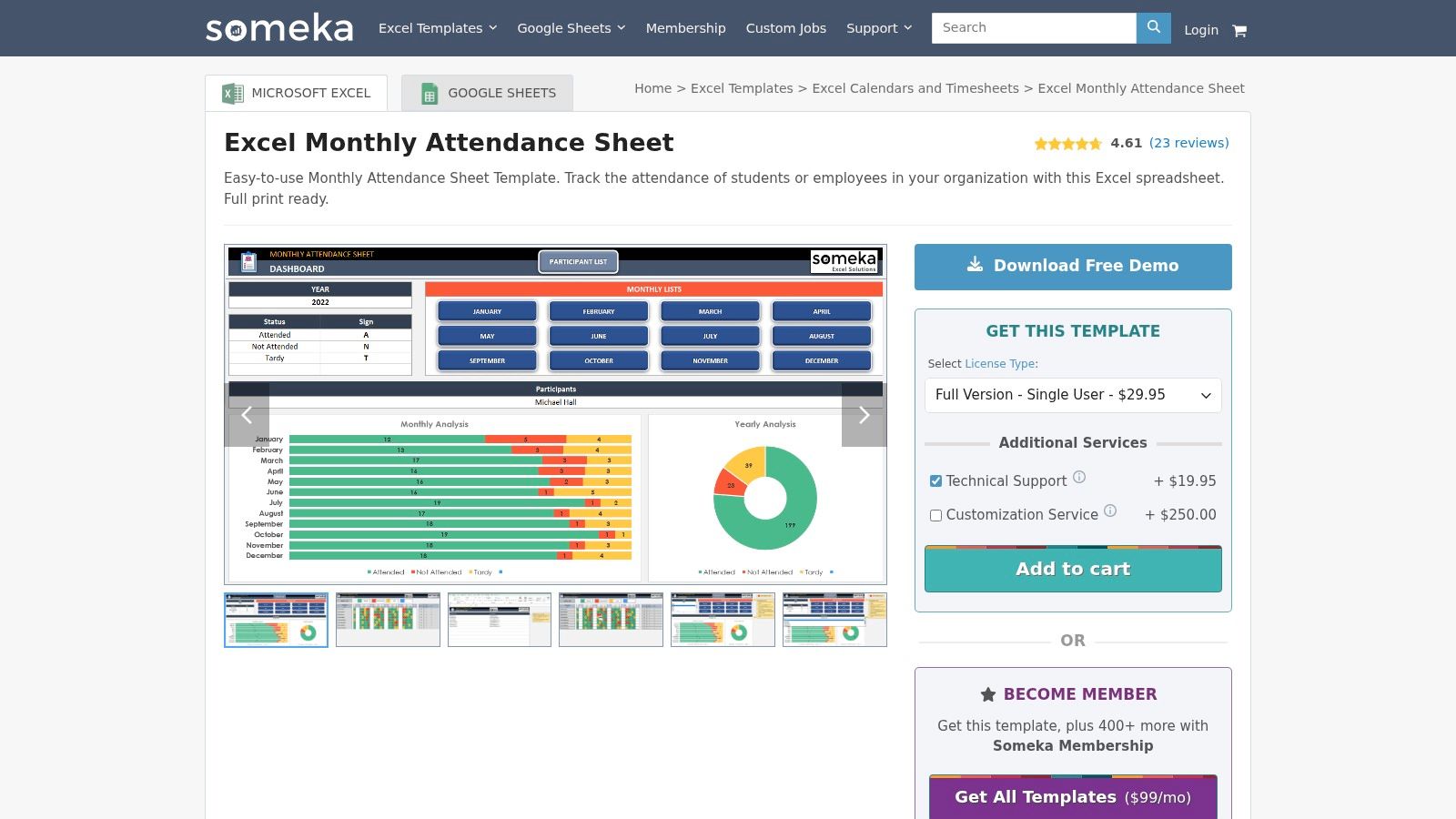1456x819 pixels.
Task: Open the shopping cart icon
Action: pyautogui.click(x=1239, y=30)
